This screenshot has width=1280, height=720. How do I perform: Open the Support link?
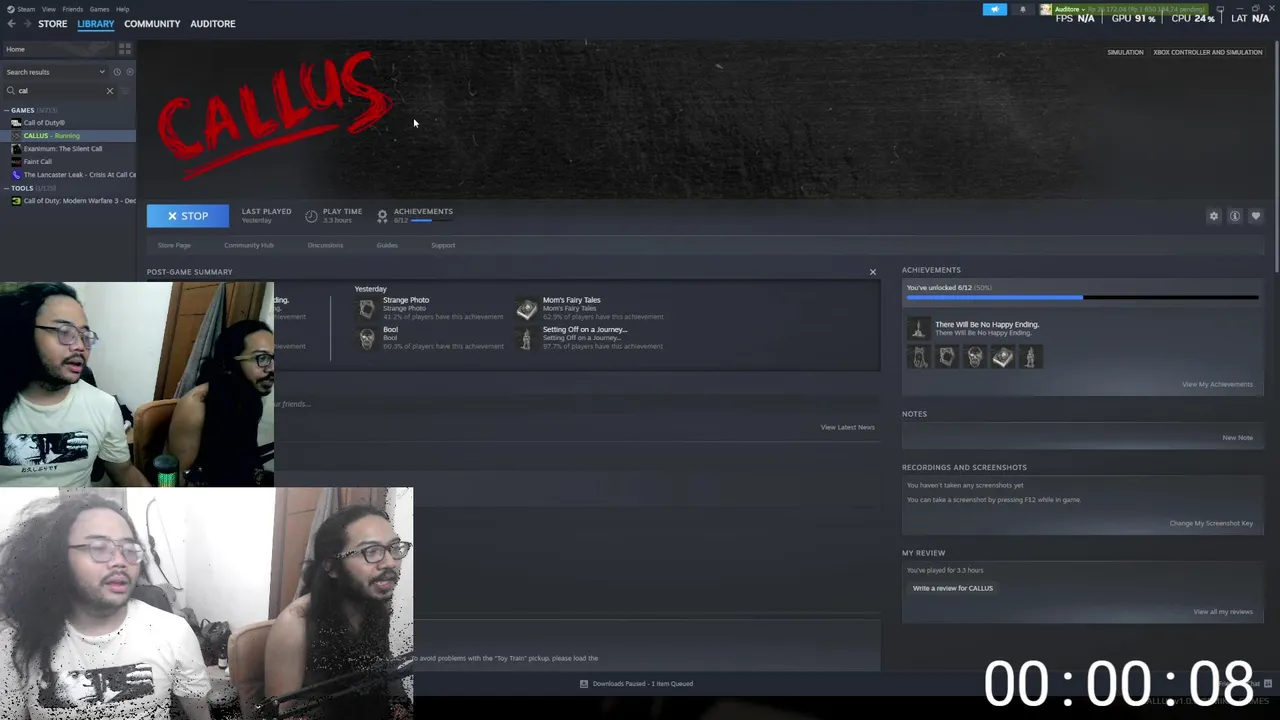(443, 245)
